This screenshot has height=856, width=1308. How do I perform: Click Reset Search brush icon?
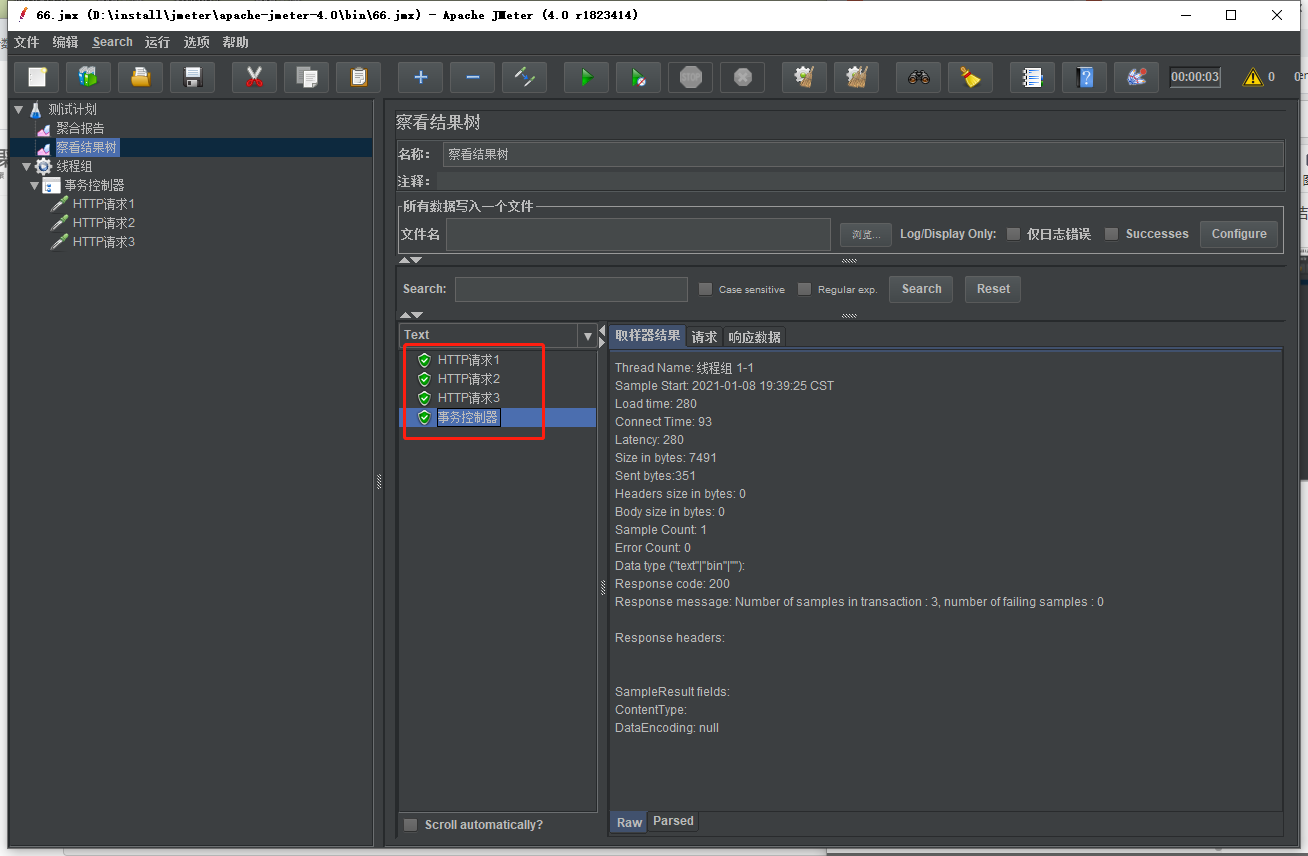(x=970, y=77)
